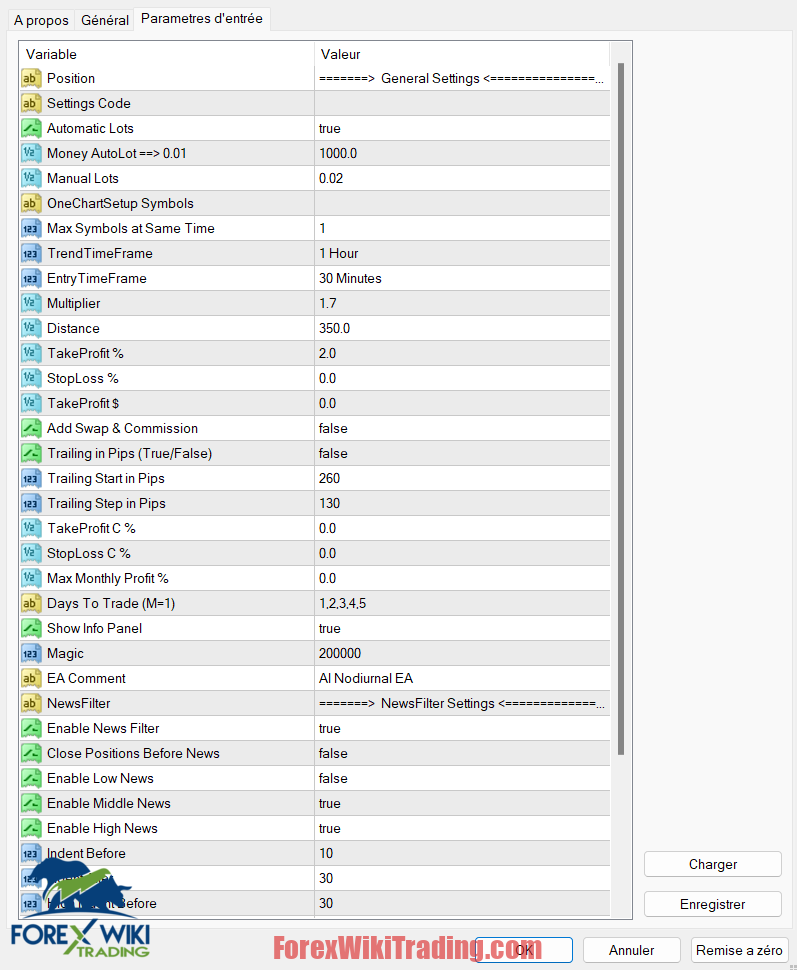Click the double icon beside Multiplier
Image resolution: width=797 pixels, height=970 pixels.
click(x=31, y=303)
